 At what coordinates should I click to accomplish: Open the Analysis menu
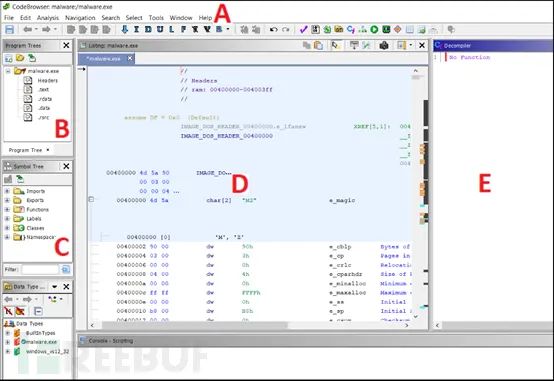coord(48,18)
